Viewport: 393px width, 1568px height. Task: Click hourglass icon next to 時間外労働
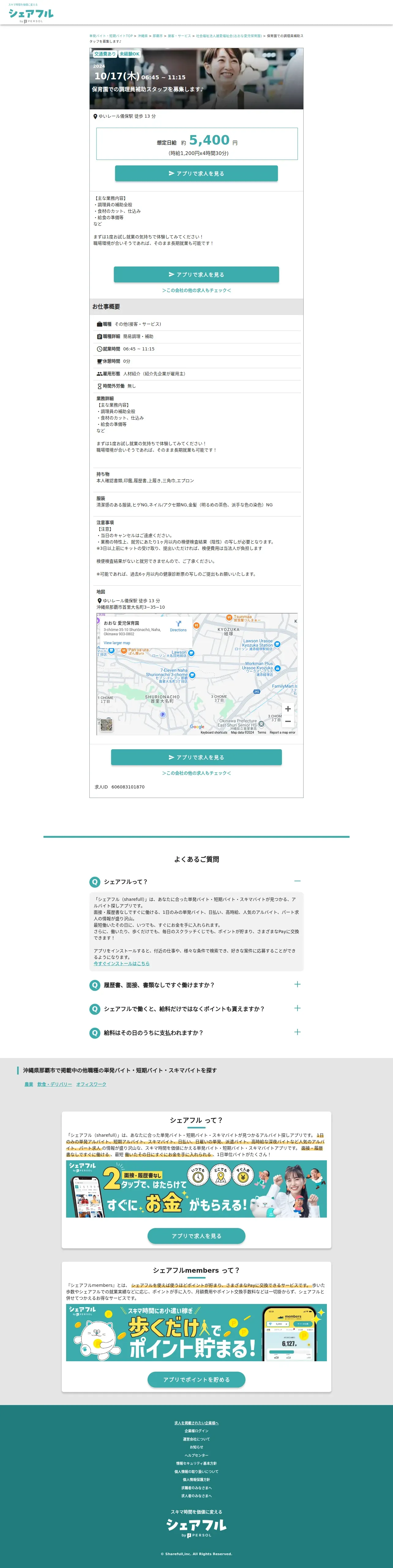[99, 387]
